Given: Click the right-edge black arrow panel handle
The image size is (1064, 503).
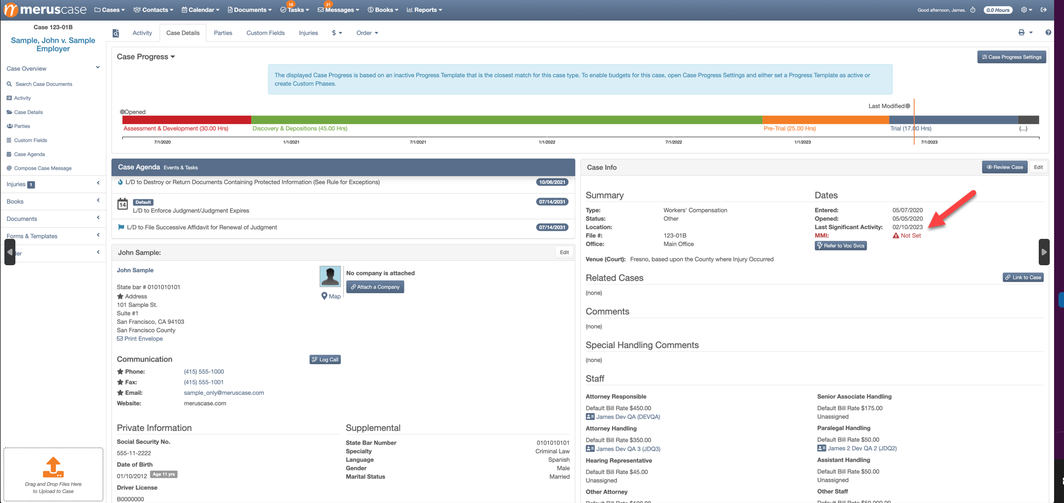Looking at the screenshot, I should click(1044, 251).
